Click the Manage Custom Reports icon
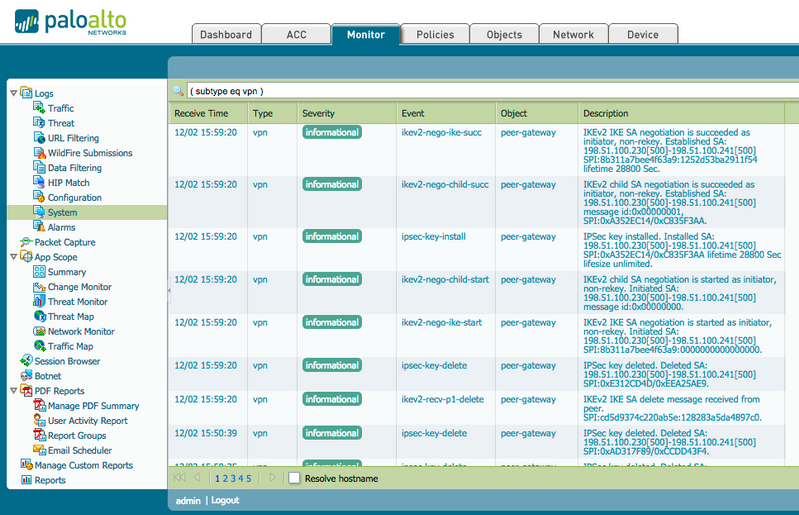The image size is (799, 515). pyautogui.click(x=26, y=464)
